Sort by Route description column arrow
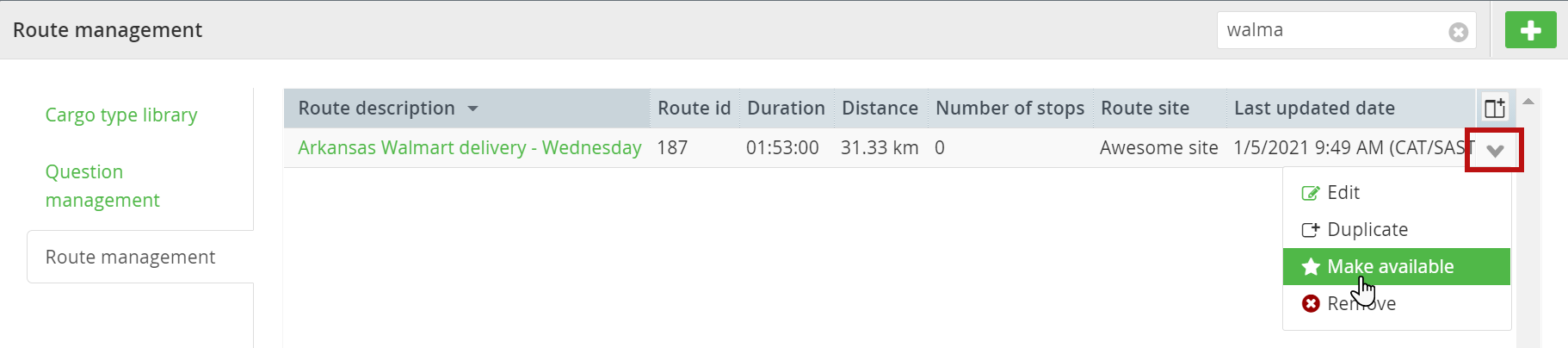 click(x=472, y=109)
